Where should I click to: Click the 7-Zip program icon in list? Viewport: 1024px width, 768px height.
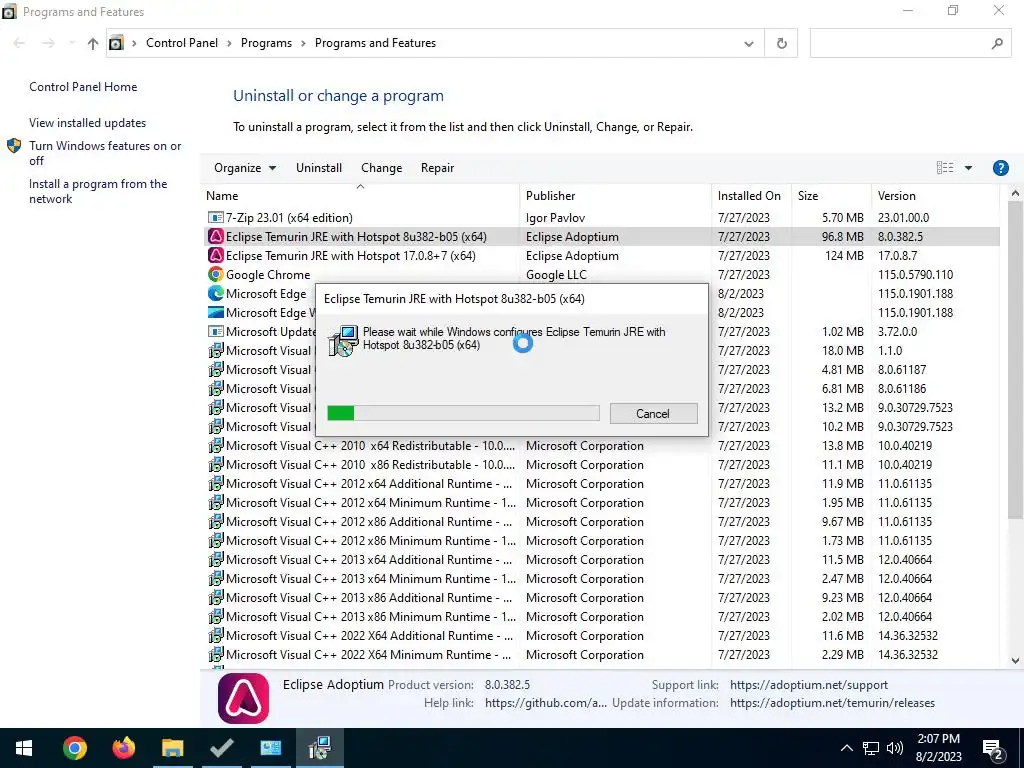215,217
